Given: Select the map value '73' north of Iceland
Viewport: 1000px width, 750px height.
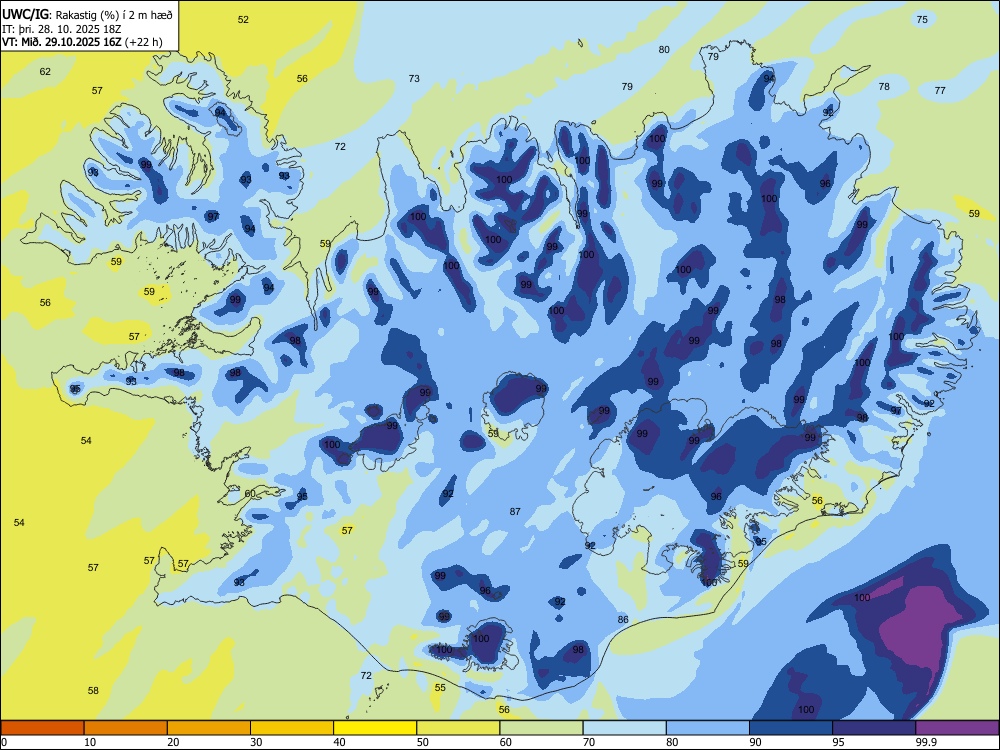Looking at the screenshot, I should 414,78.
